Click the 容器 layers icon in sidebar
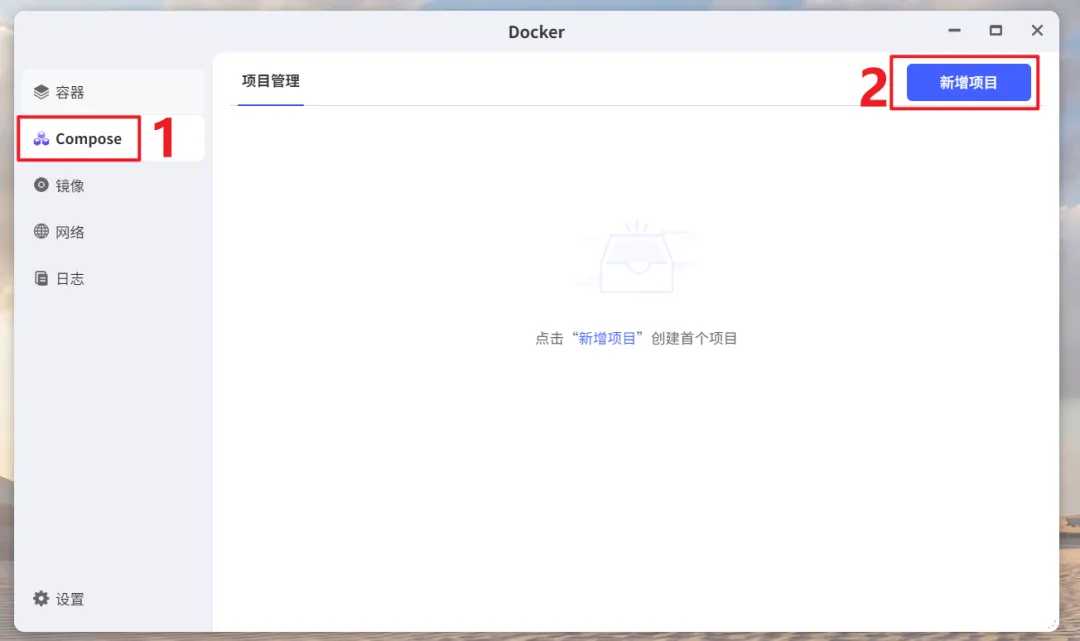Image resolution: width=1080 pixels, height=641 pixels. click(41, 92)
